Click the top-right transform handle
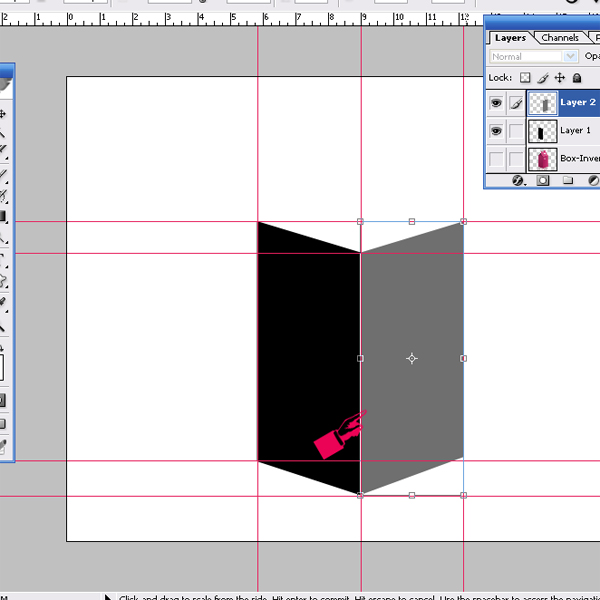 (463, 222)
